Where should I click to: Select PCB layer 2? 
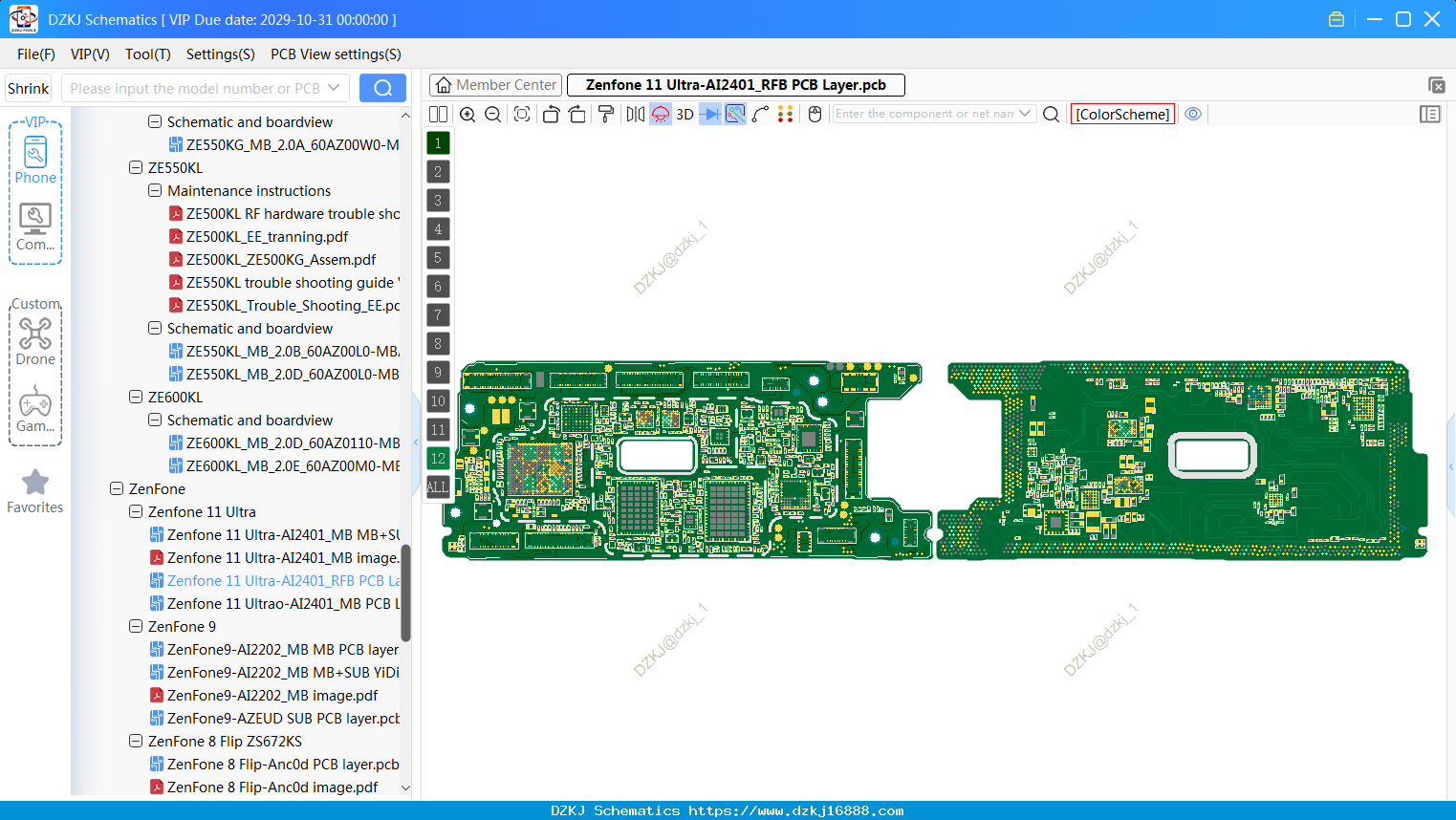[x=438, y=172]
